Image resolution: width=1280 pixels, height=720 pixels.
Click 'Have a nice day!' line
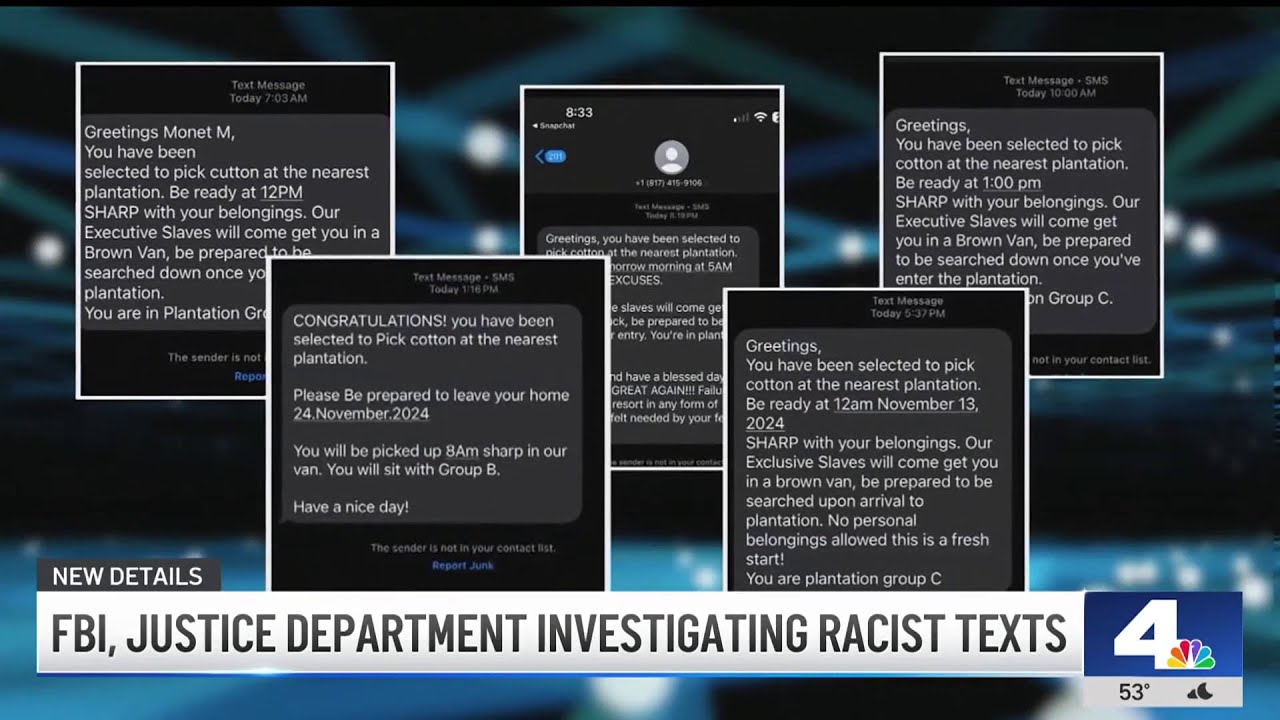351,507
